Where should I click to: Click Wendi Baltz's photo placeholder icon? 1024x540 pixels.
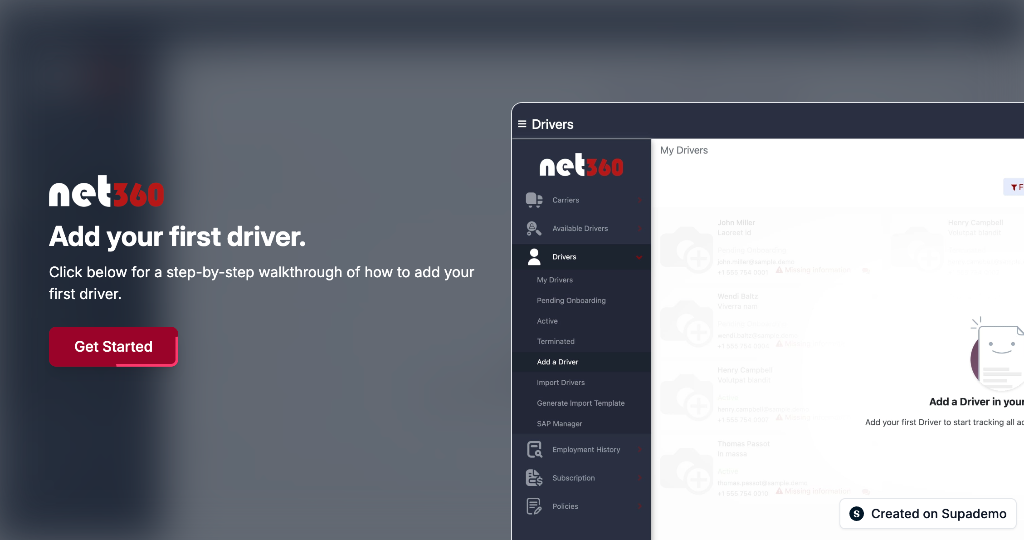coord(687,322)
